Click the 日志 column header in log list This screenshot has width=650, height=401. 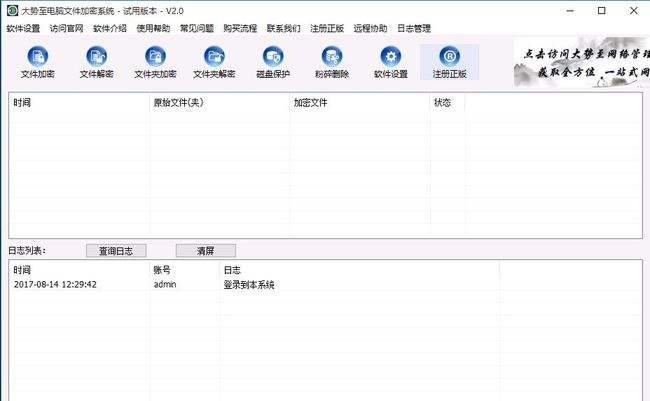[x=359, y=270]
